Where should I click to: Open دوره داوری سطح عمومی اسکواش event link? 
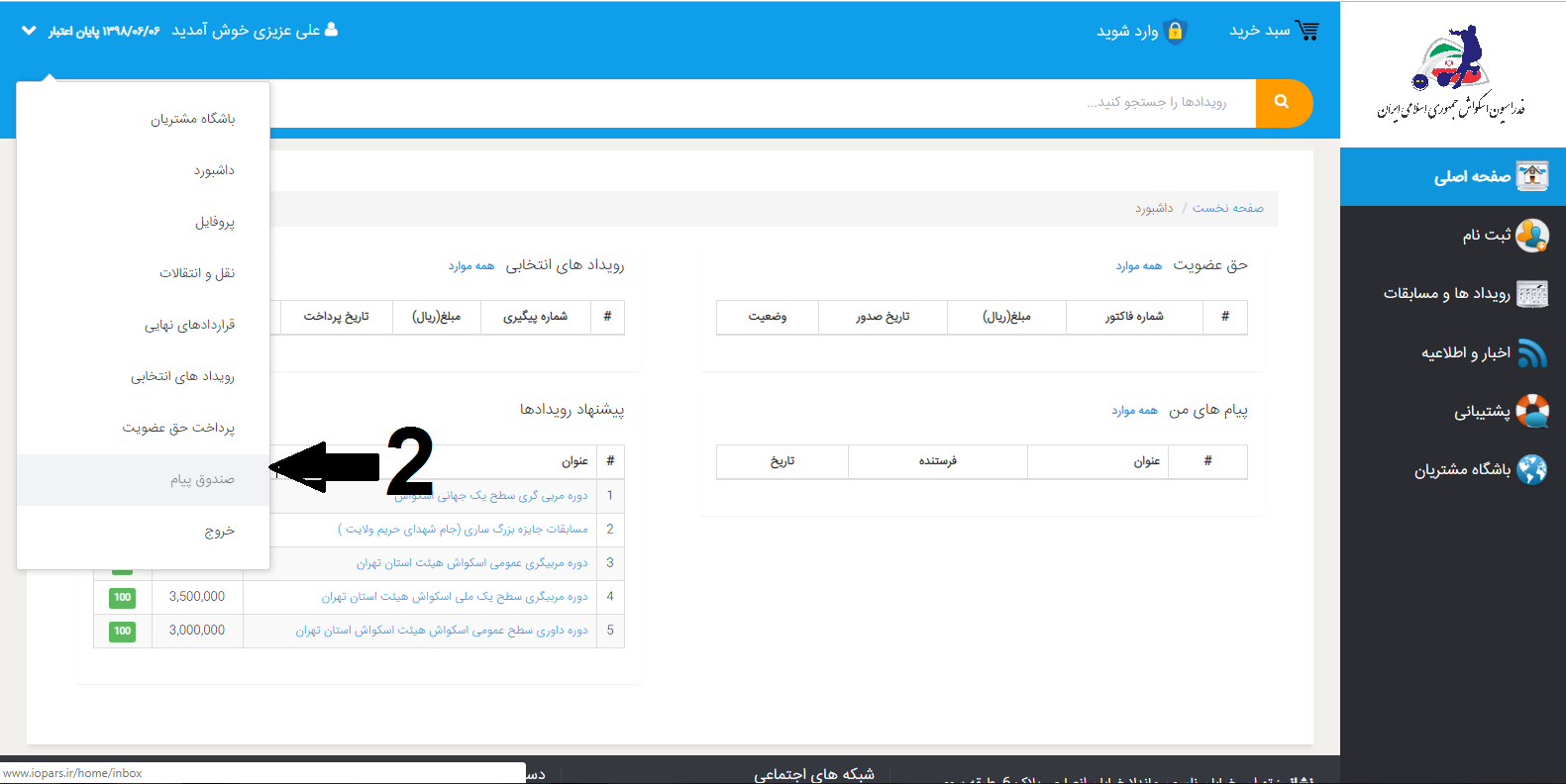(x=441, y=631)
